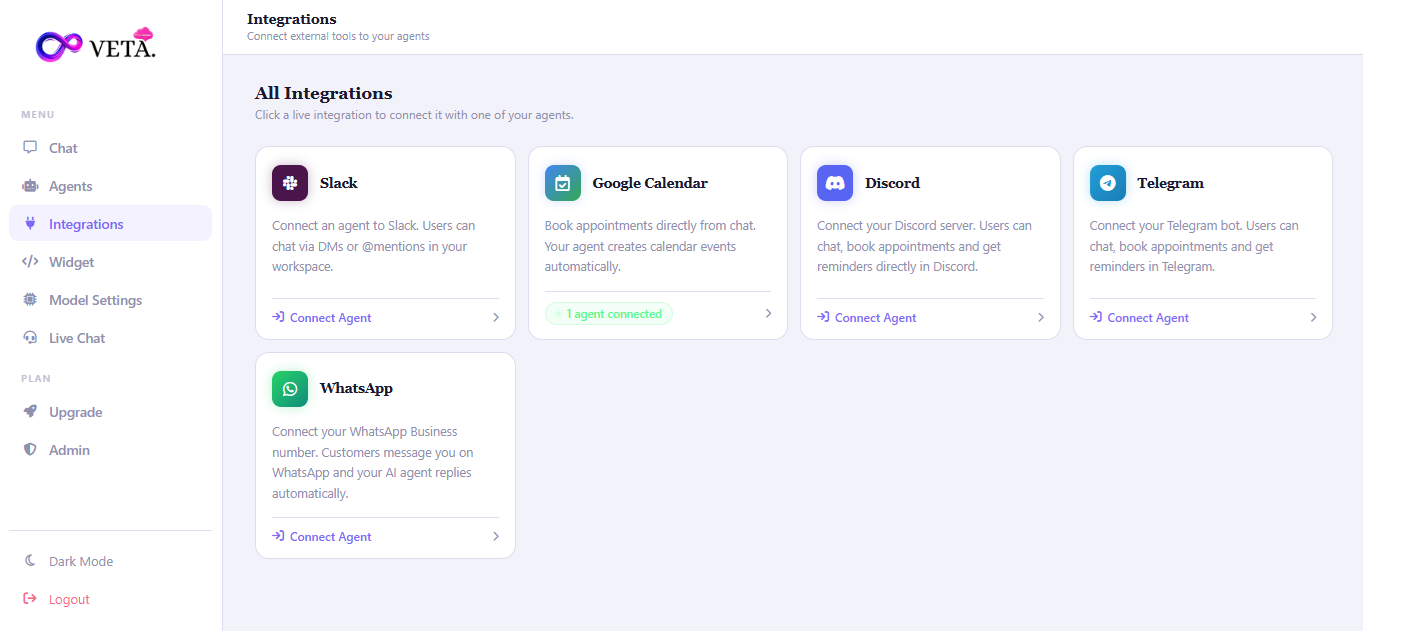Select Integrations in the sidebar
Screen dimensions: 1412x631
(x=110, y=224)
